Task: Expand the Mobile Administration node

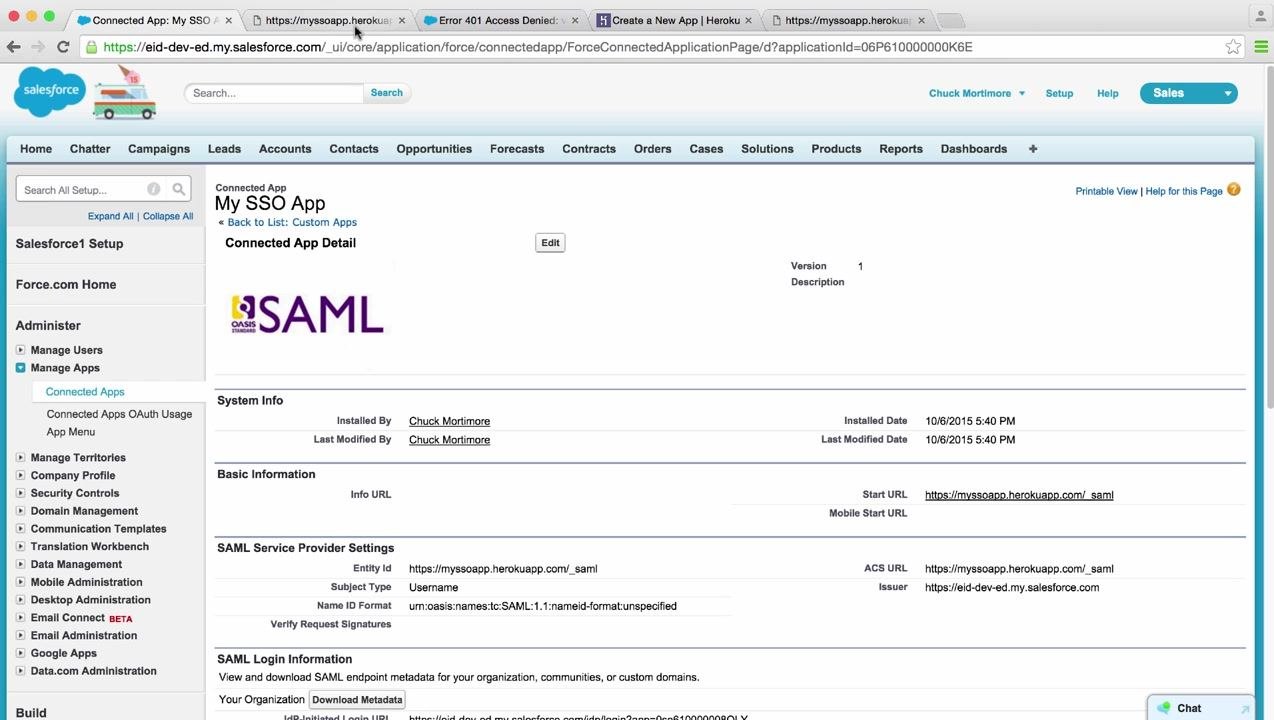Action: point(20,582)
